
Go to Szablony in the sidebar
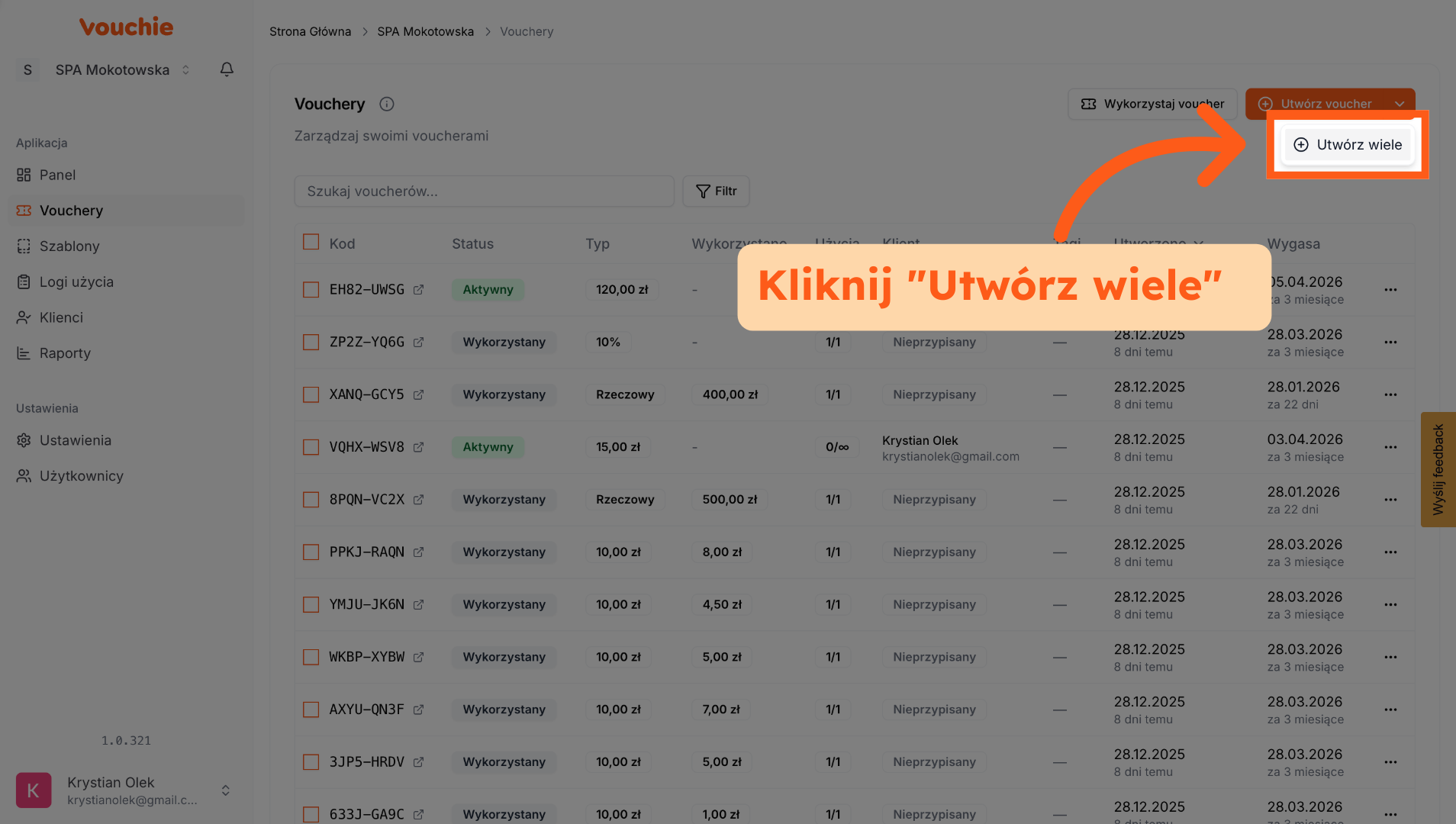click(x=69, y=246)
